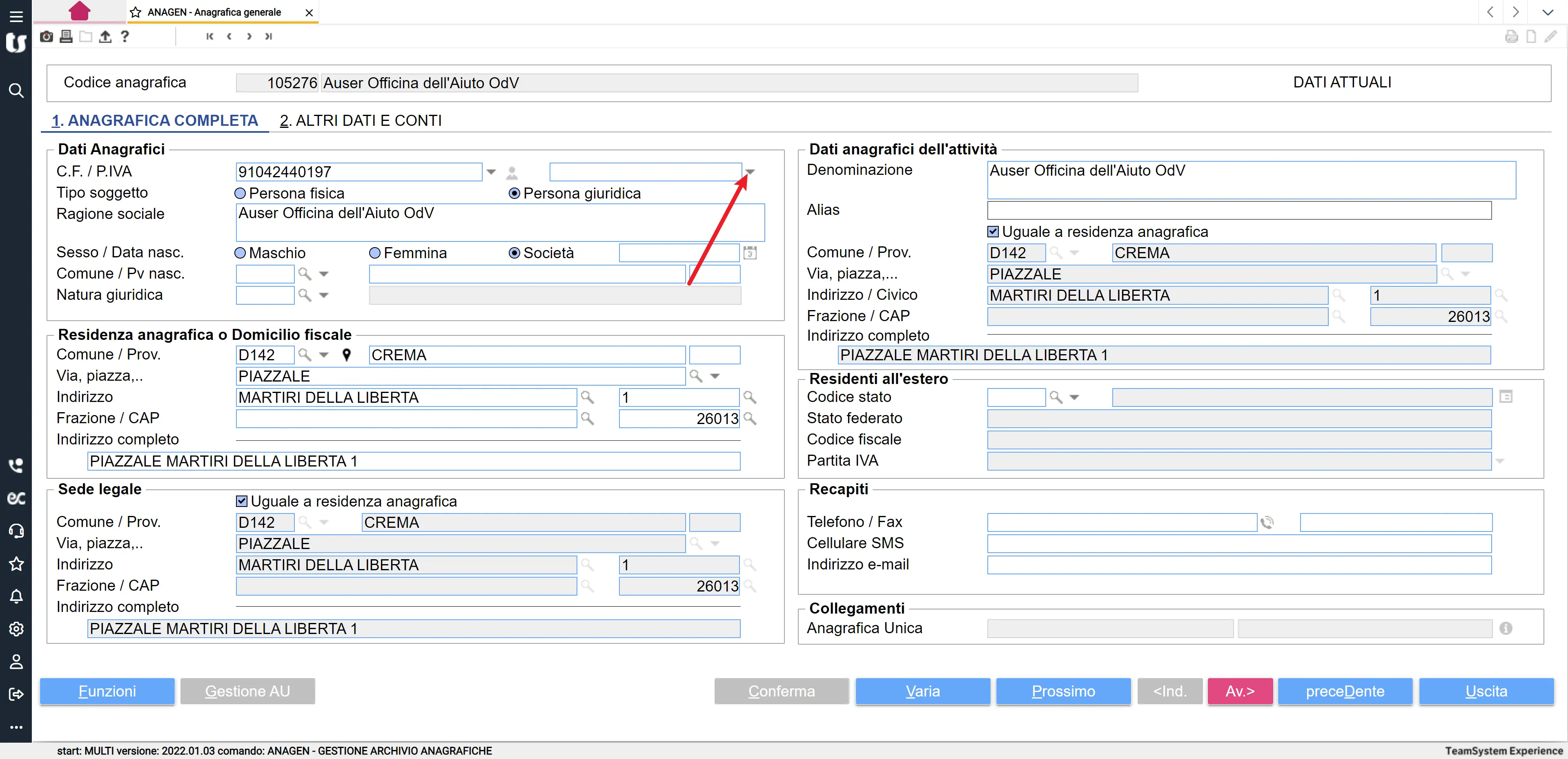Image resolution: width=1568 pixels, height=759 pixels.
Task: Click the map pin icon next to CREMA
Action: coord(346,355)
